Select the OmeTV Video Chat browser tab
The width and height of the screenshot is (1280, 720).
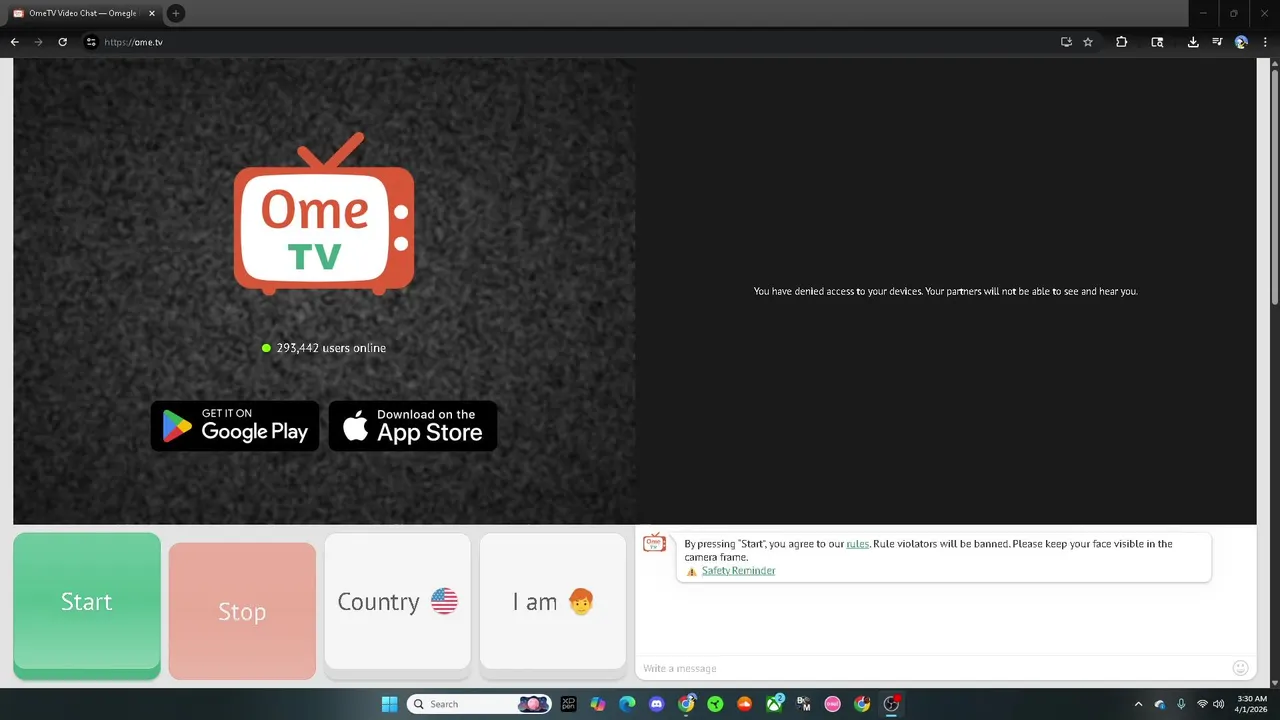point(84,13)
